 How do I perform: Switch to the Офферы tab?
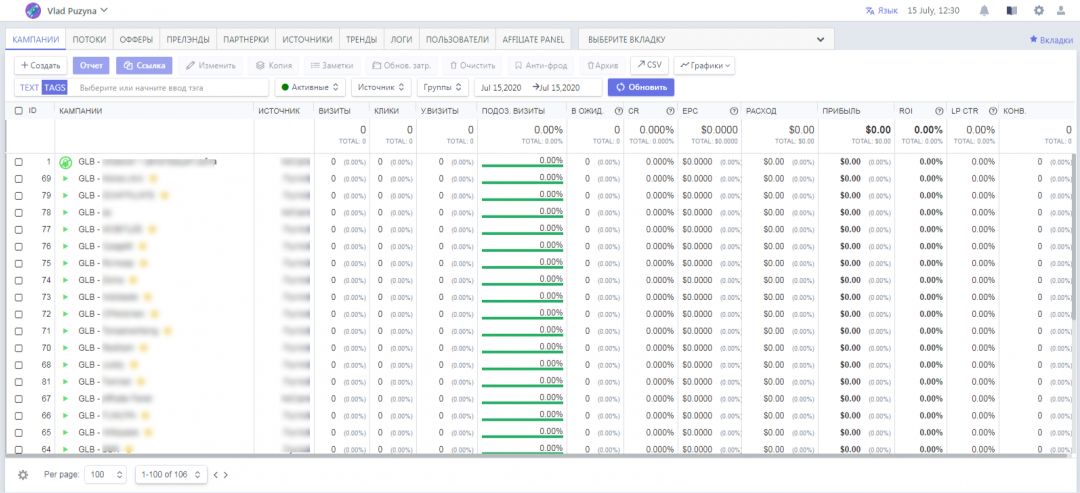click(136, 40)
